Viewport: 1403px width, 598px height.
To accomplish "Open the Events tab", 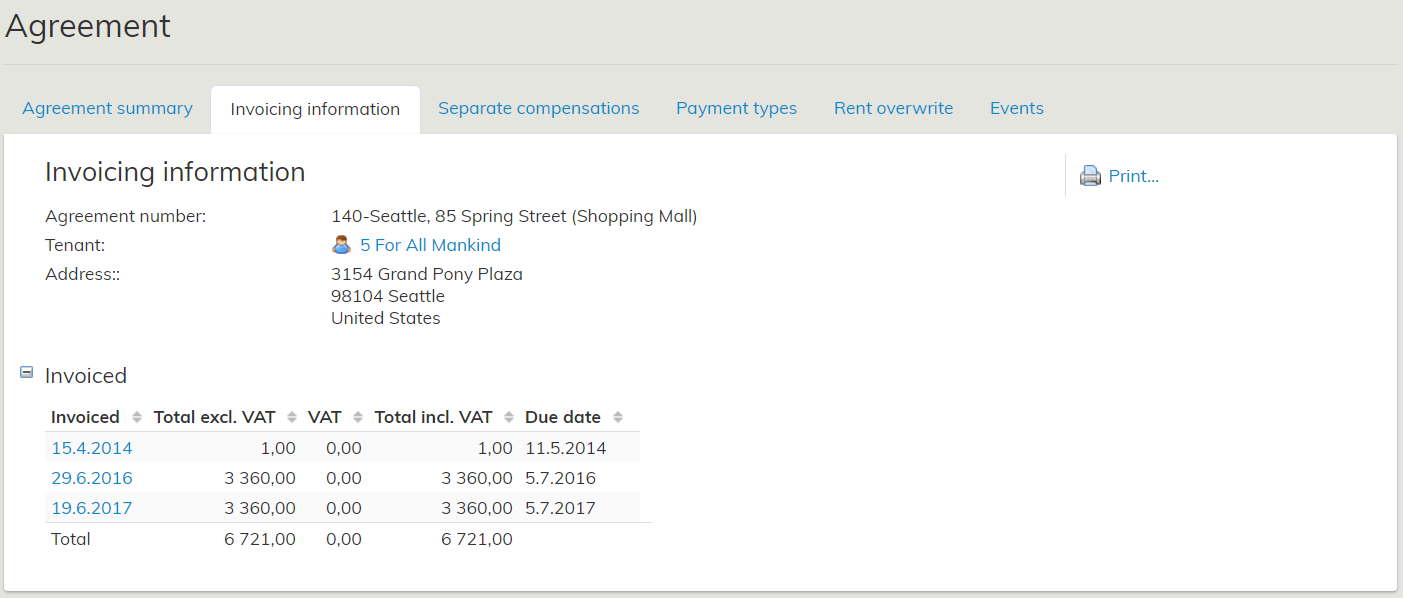I will [1016, 108].
